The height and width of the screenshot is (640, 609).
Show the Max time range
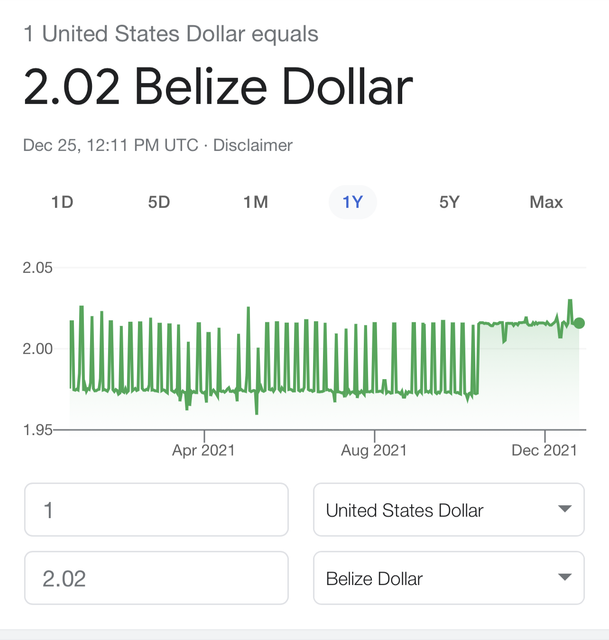(546, 202)
